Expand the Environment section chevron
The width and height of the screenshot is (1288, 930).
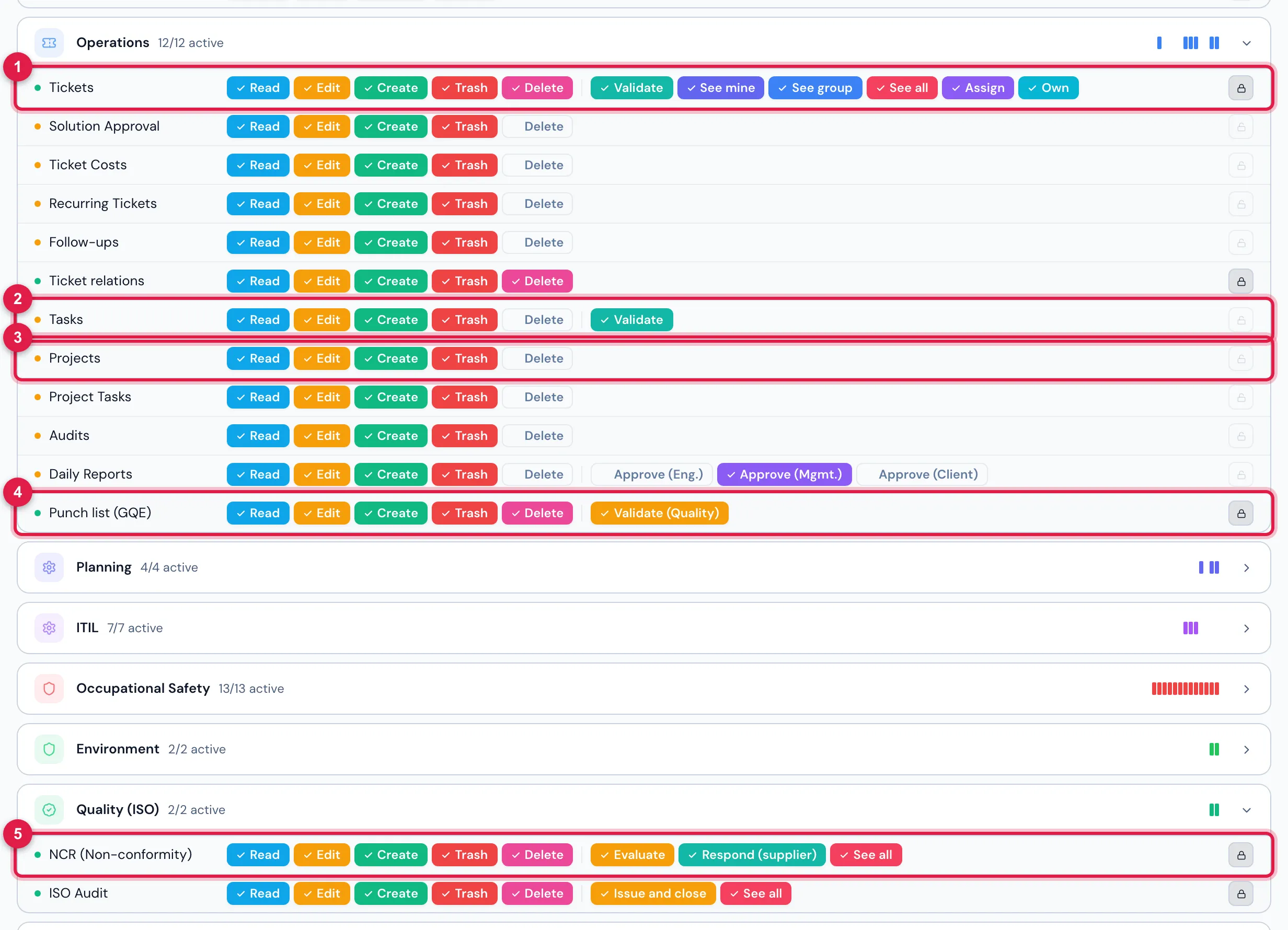(x=1246, y=749)
